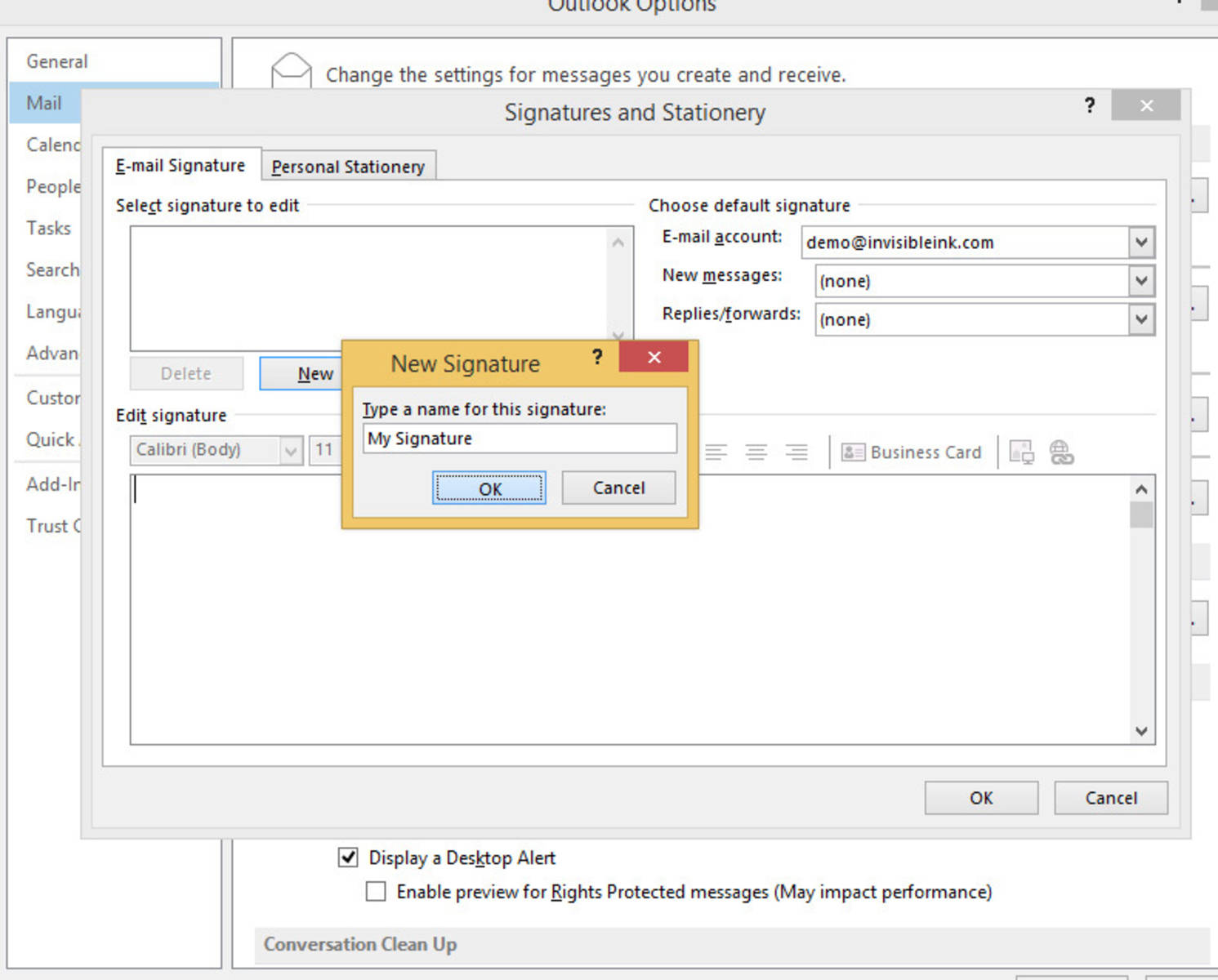Click the Conversation Clean Up heading
The height and width of the screenshot is (980, 1218).
(x=360, y=944)
